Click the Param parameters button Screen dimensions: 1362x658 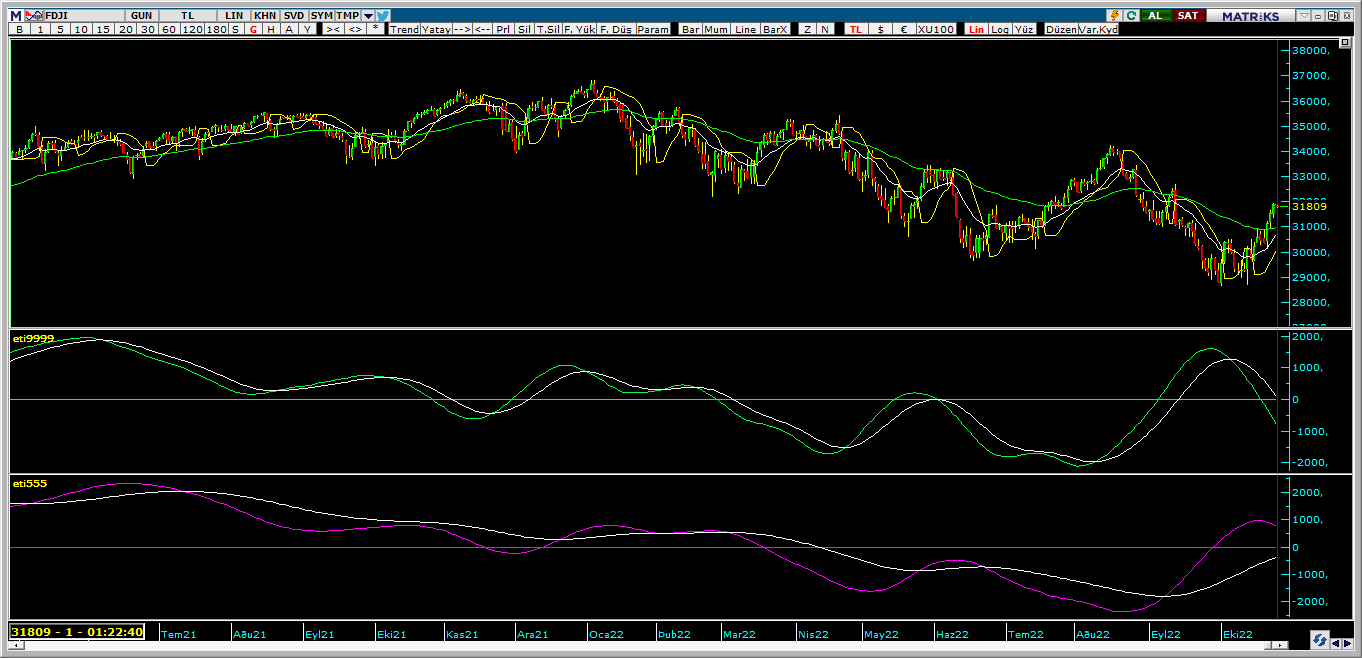click(x=653, y=30)
